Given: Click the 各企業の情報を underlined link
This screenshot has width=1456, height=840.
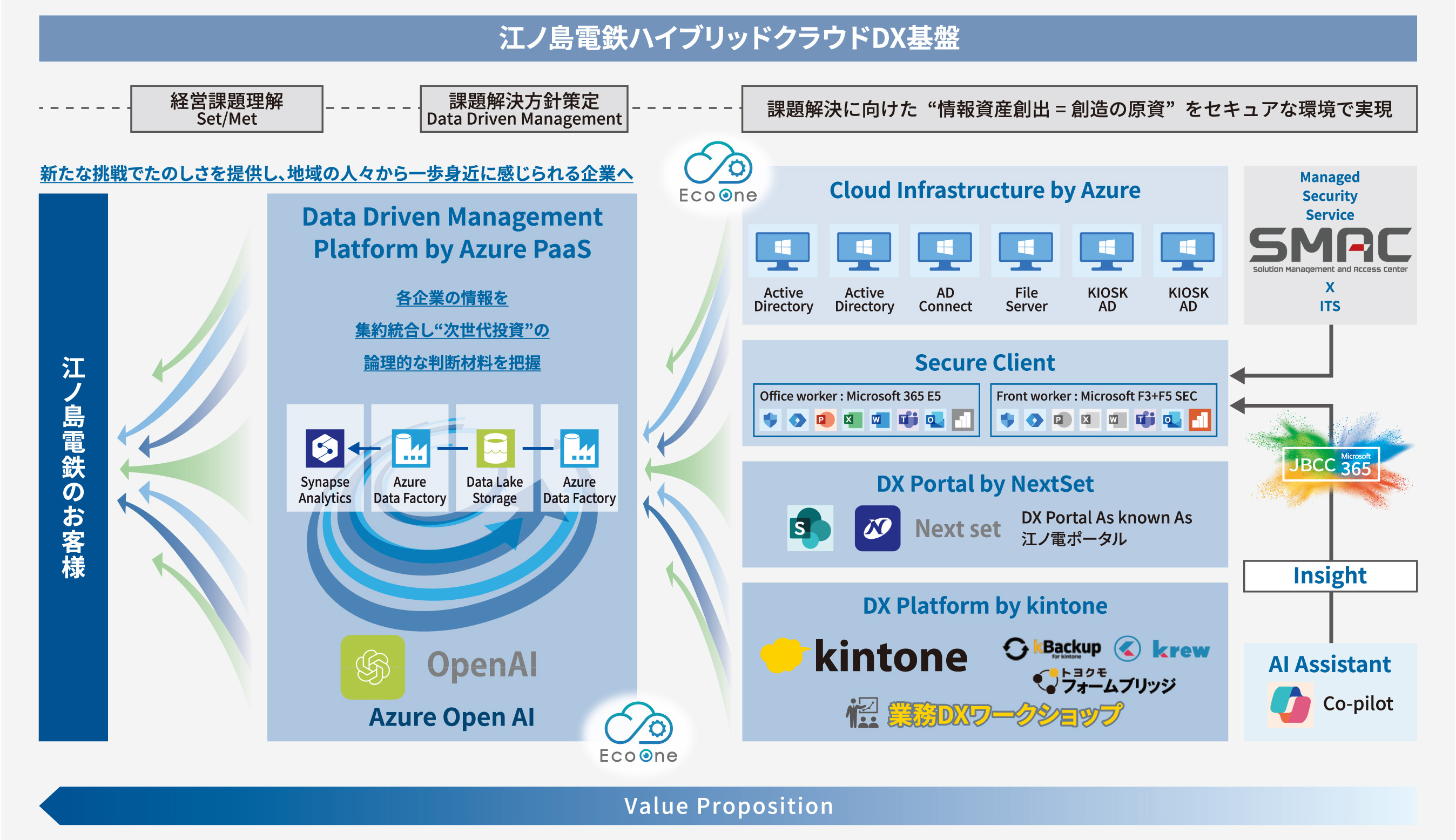Looking at the screenshot, I should [x=452, y=299].
